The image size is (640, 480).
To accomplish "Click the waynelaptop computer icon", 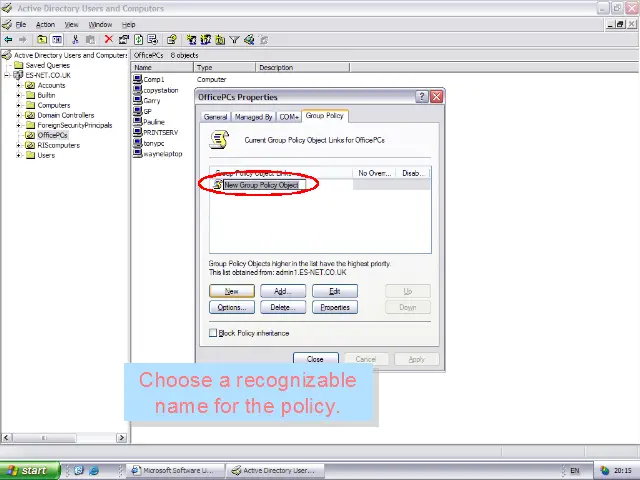I will 138,153.
